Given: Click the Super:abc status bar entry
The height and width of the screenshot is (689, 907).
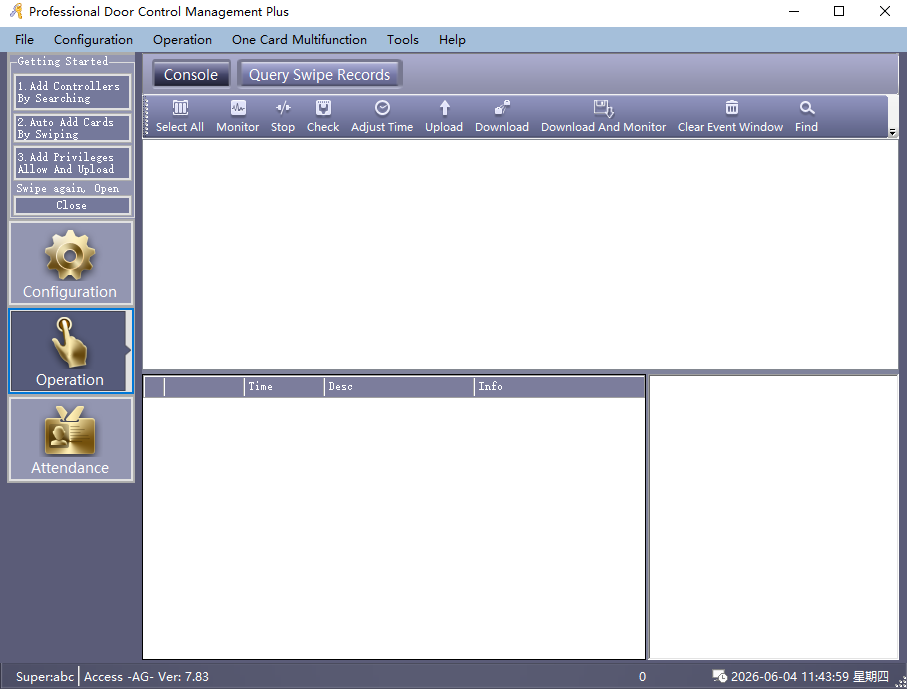Looking at the screenshot, I should point(45,676).
